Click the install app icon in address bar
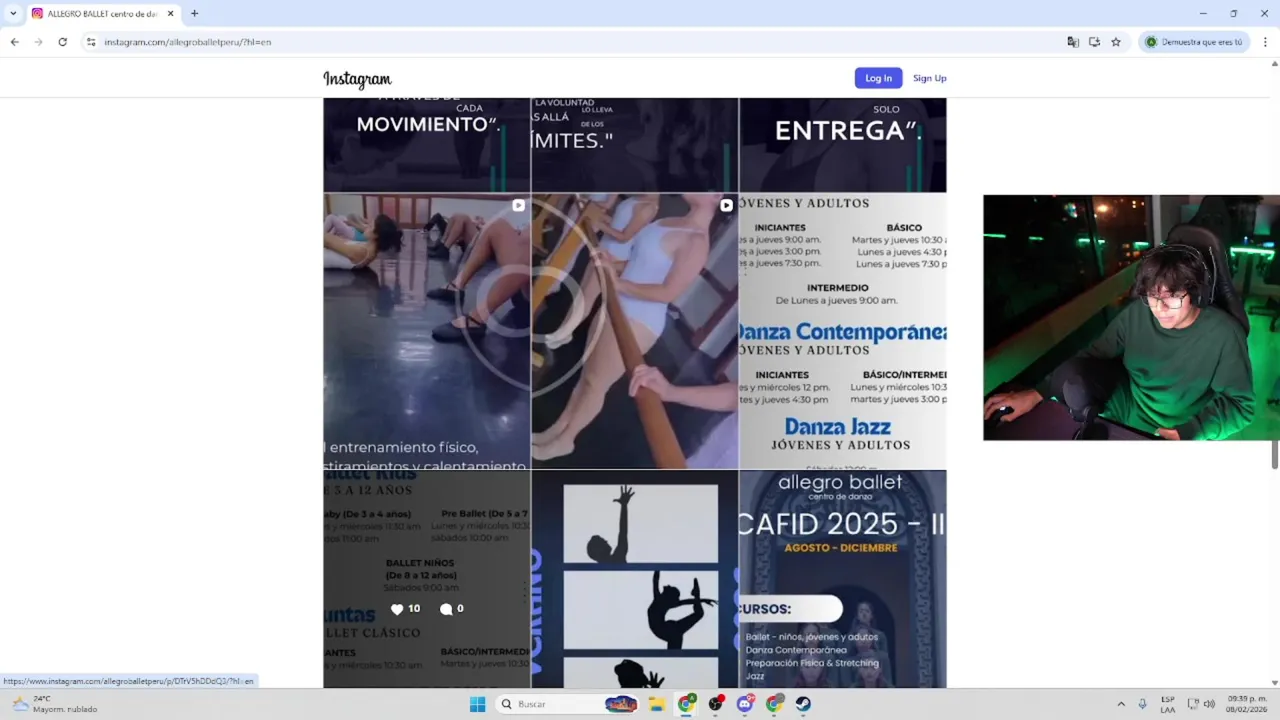The height and width of the screenshot is (720, 1280). point(1094,42)
